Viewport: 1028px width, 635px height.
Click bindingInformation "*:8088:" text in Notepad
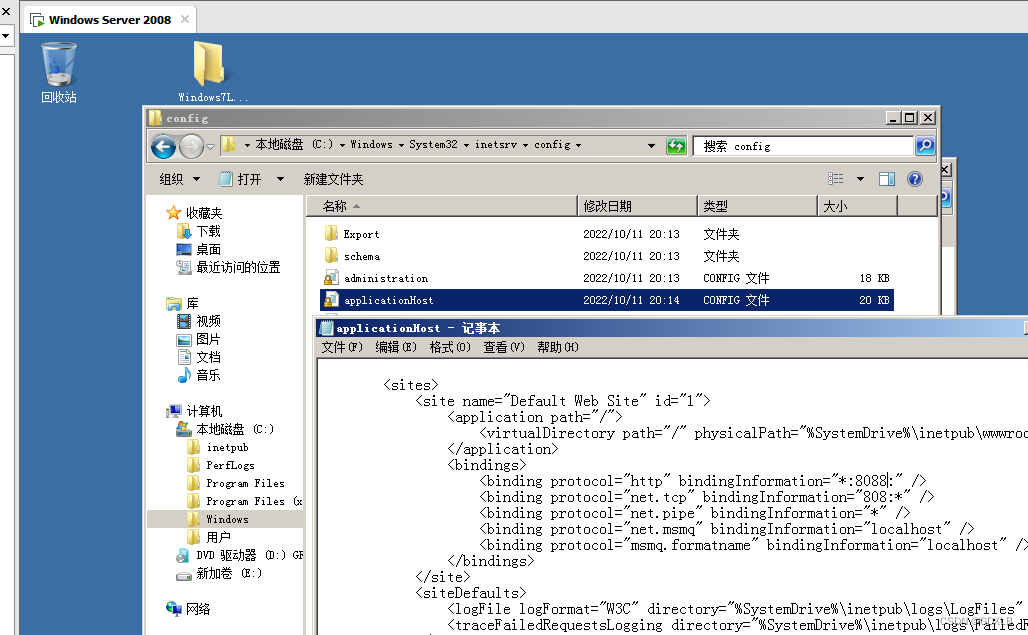(x=790, y=481)
